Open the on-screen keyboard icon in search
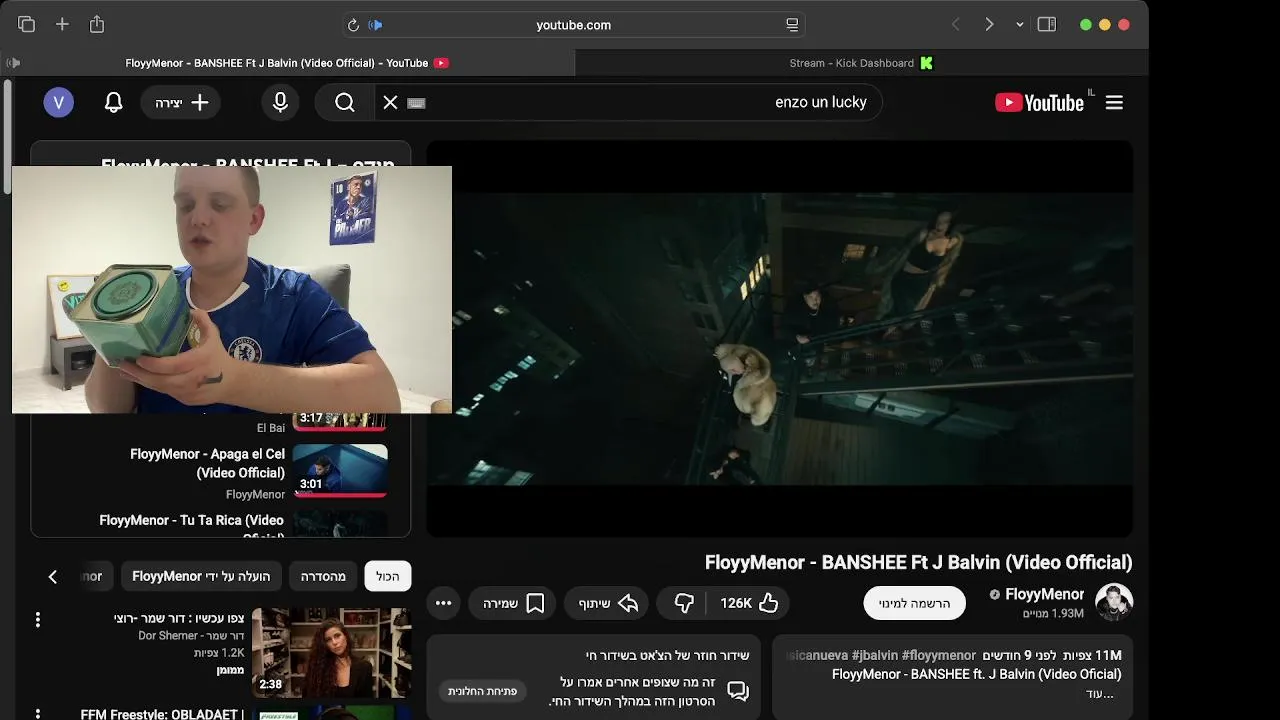 417,103
